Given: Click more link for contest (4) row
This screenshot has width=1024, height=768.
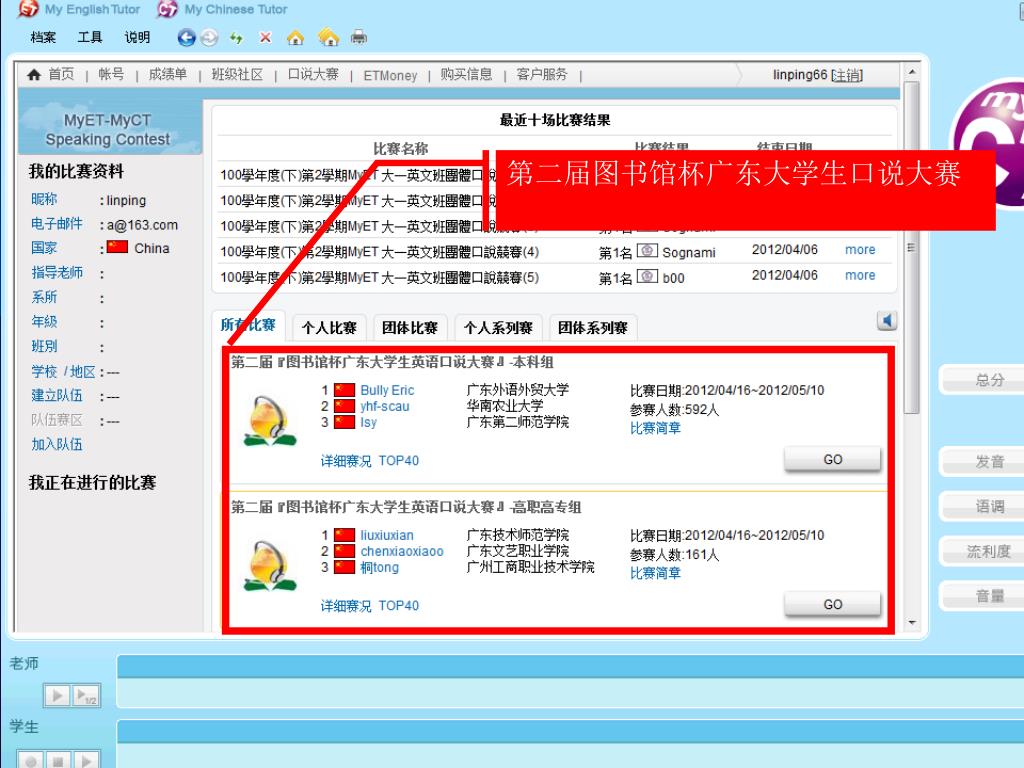Looking at the screenshot, I should [860, 250].
